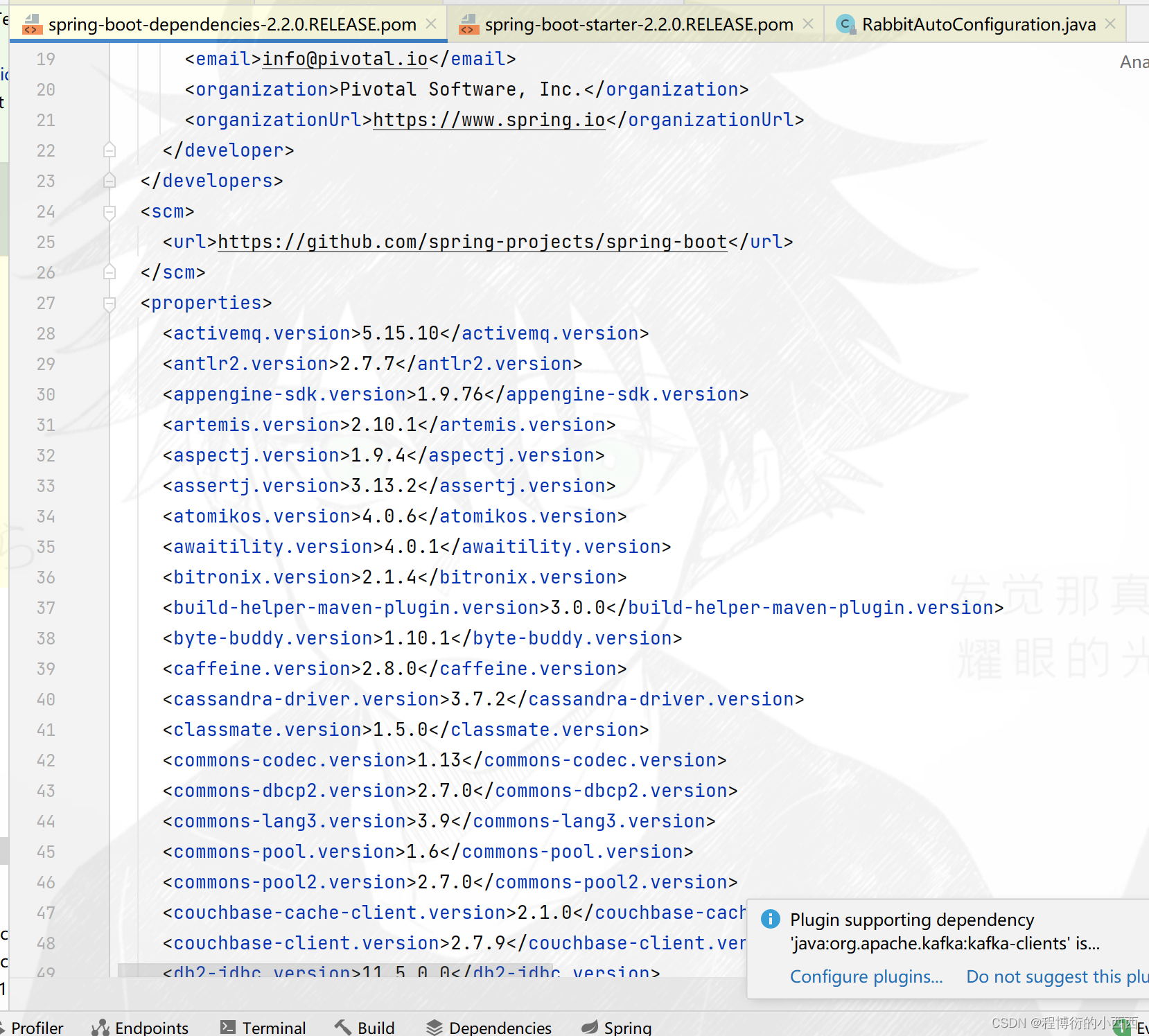
Task: Open https://www.spring.io organization URL
Action: (x=489, y=120)
